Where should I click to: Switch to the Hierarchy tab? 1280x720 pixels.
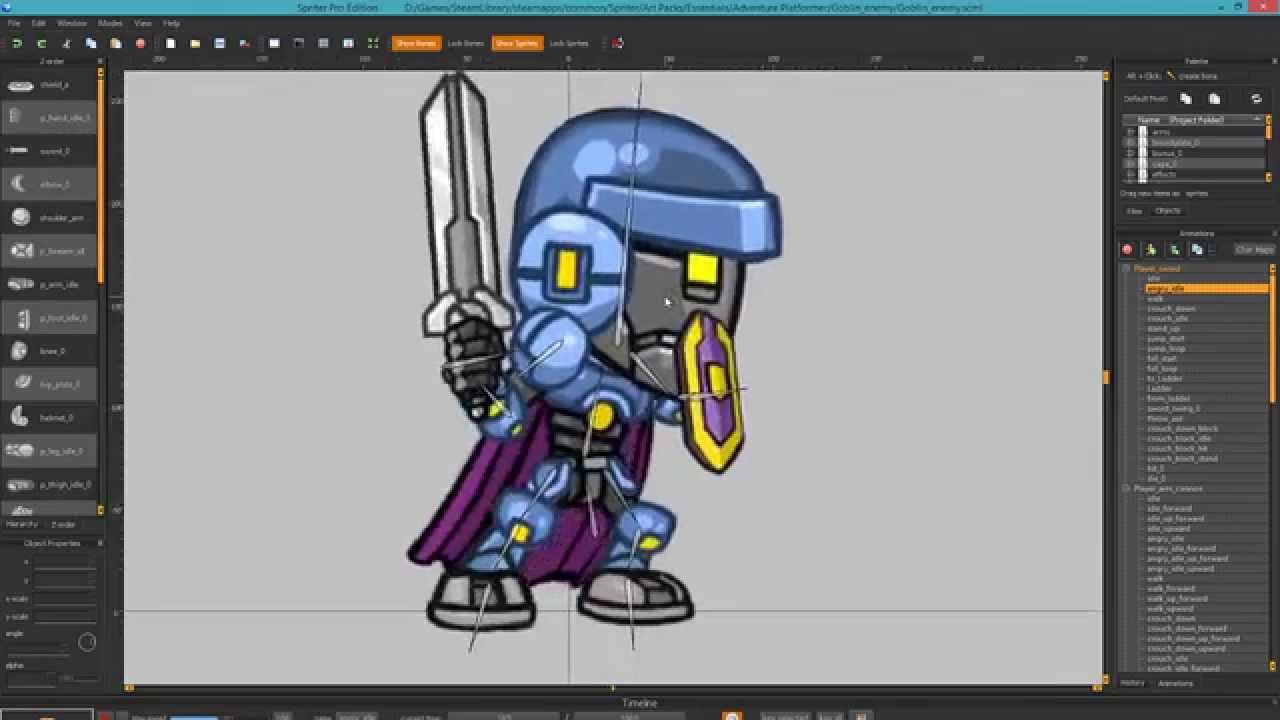coord(21,524)
